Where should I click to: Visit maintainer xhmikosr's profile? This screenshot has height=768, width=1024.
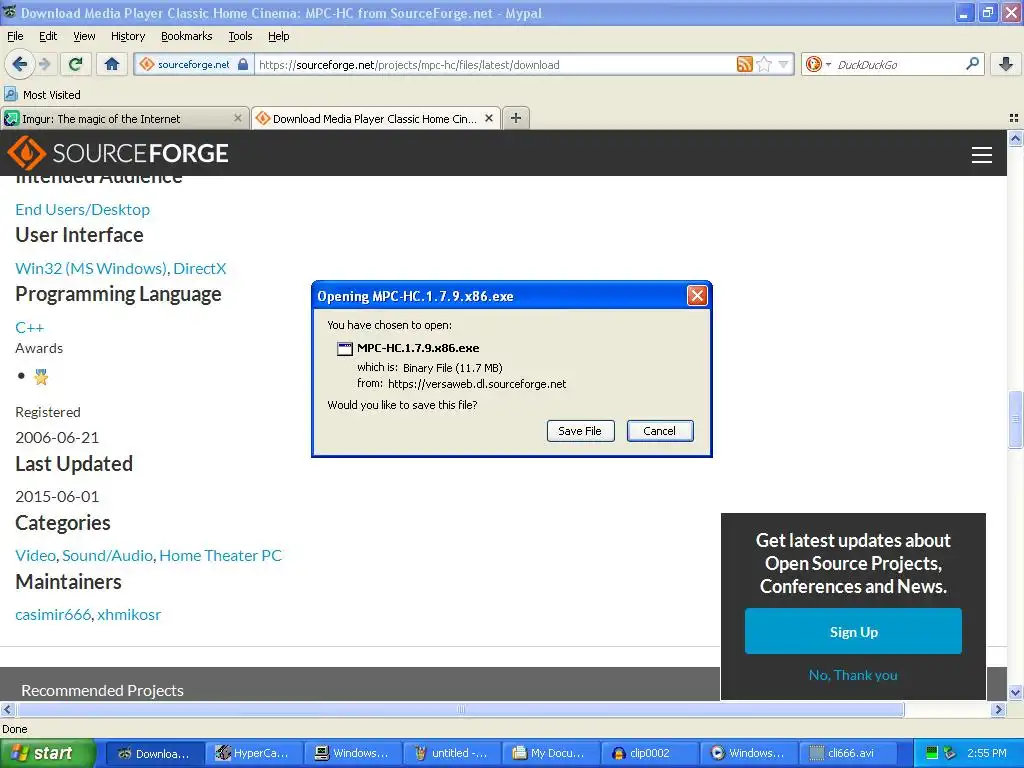129,615
